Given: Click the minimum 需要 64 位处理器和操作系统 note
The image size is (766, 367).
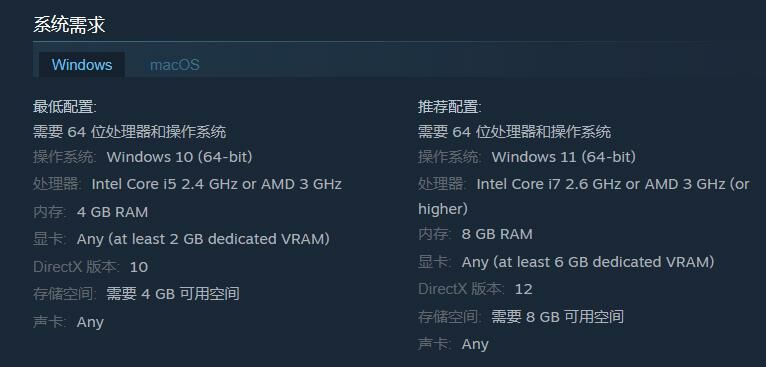Looking at the screenshot, I should coord(129,132).
